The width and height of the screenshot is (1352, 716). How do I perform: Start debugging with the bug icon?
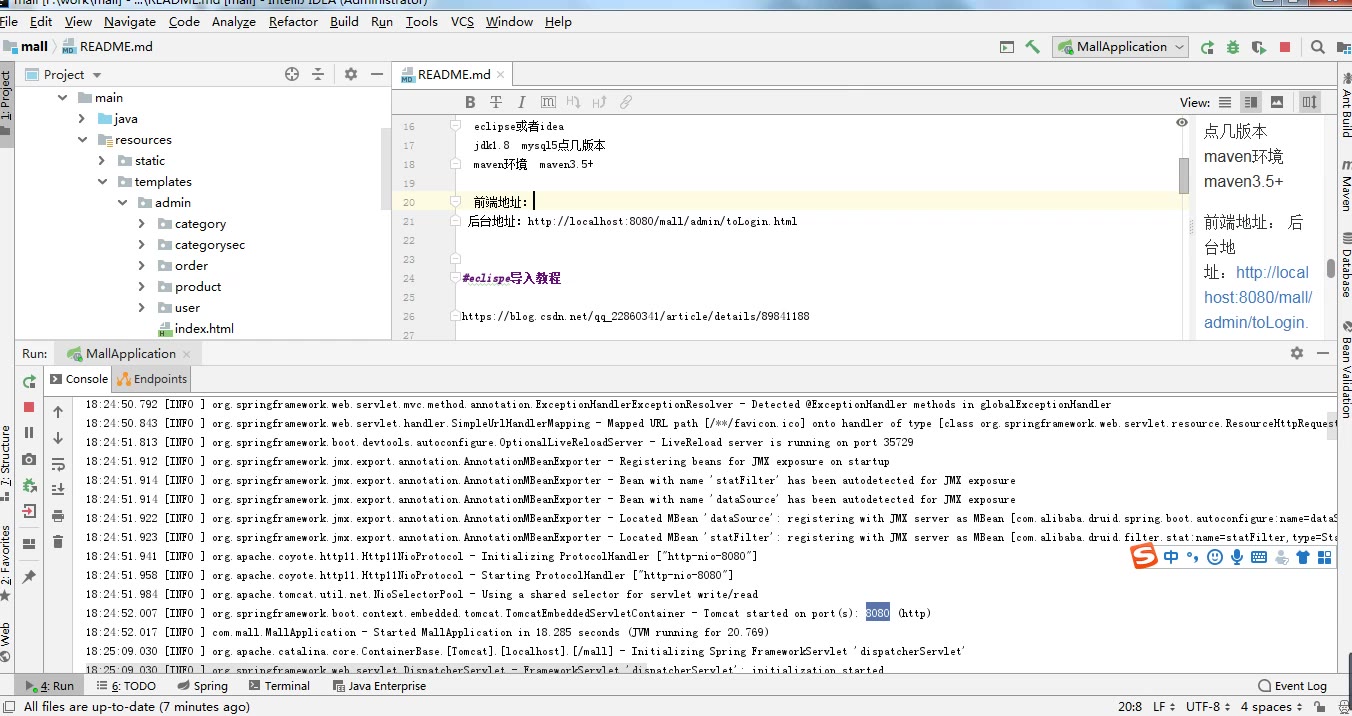pos(1233,47)
